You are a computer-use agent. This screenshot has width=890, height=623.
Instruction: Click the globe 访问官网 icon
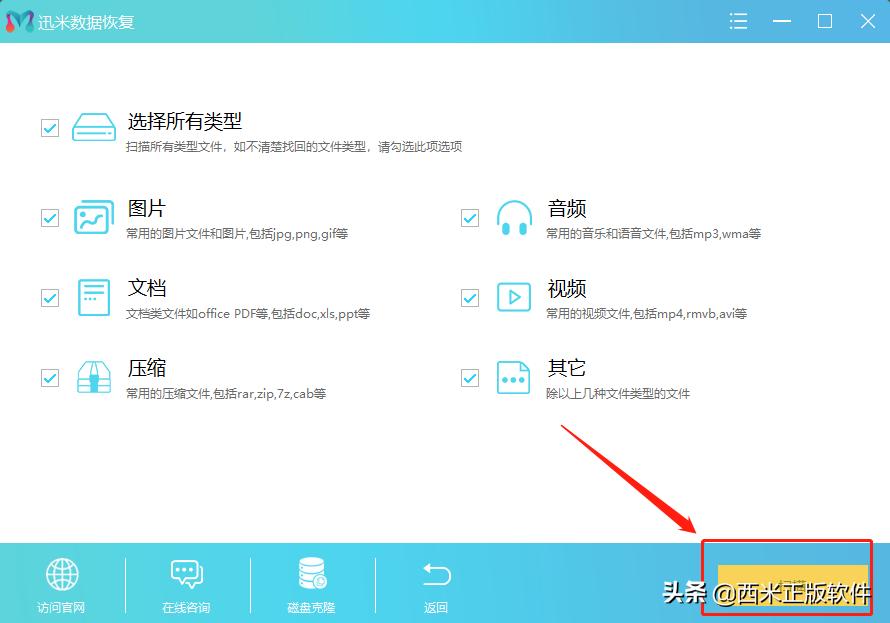(62, 575)
